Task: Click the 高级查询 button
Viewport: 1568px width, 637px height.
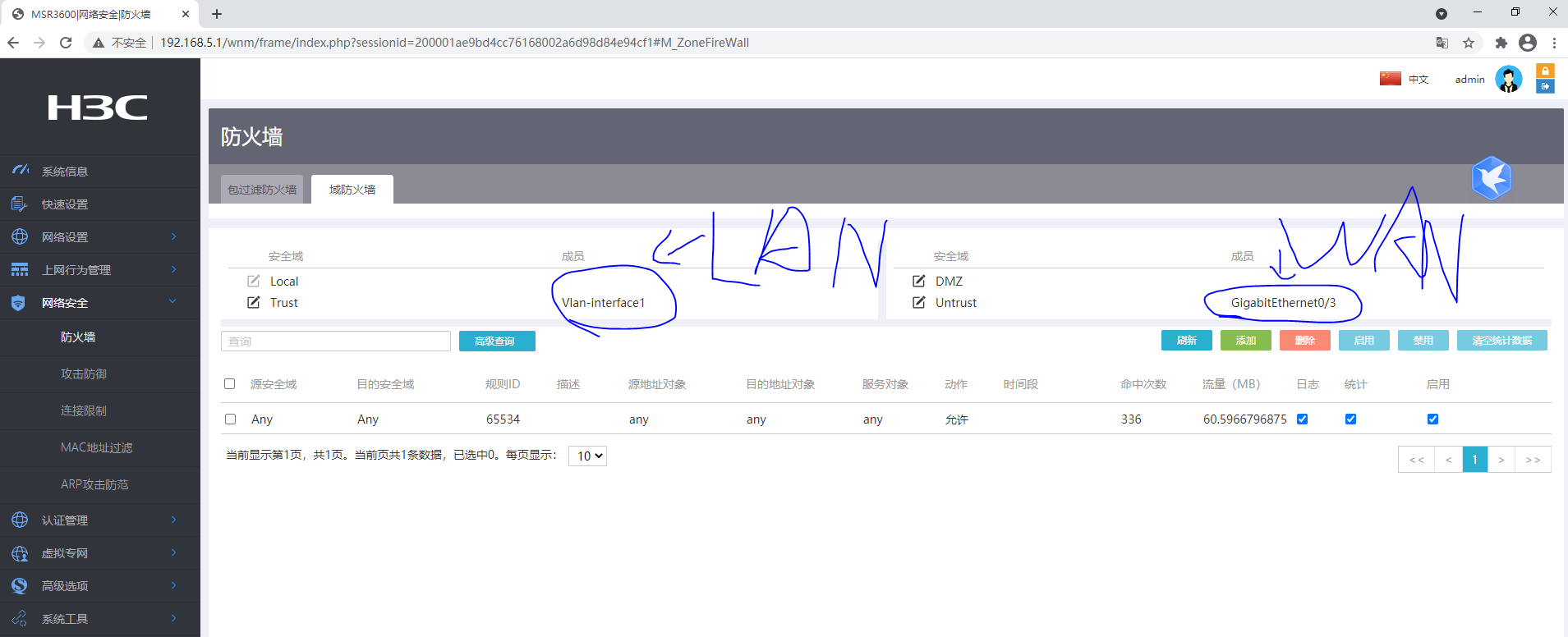Action: click(497, 341)
